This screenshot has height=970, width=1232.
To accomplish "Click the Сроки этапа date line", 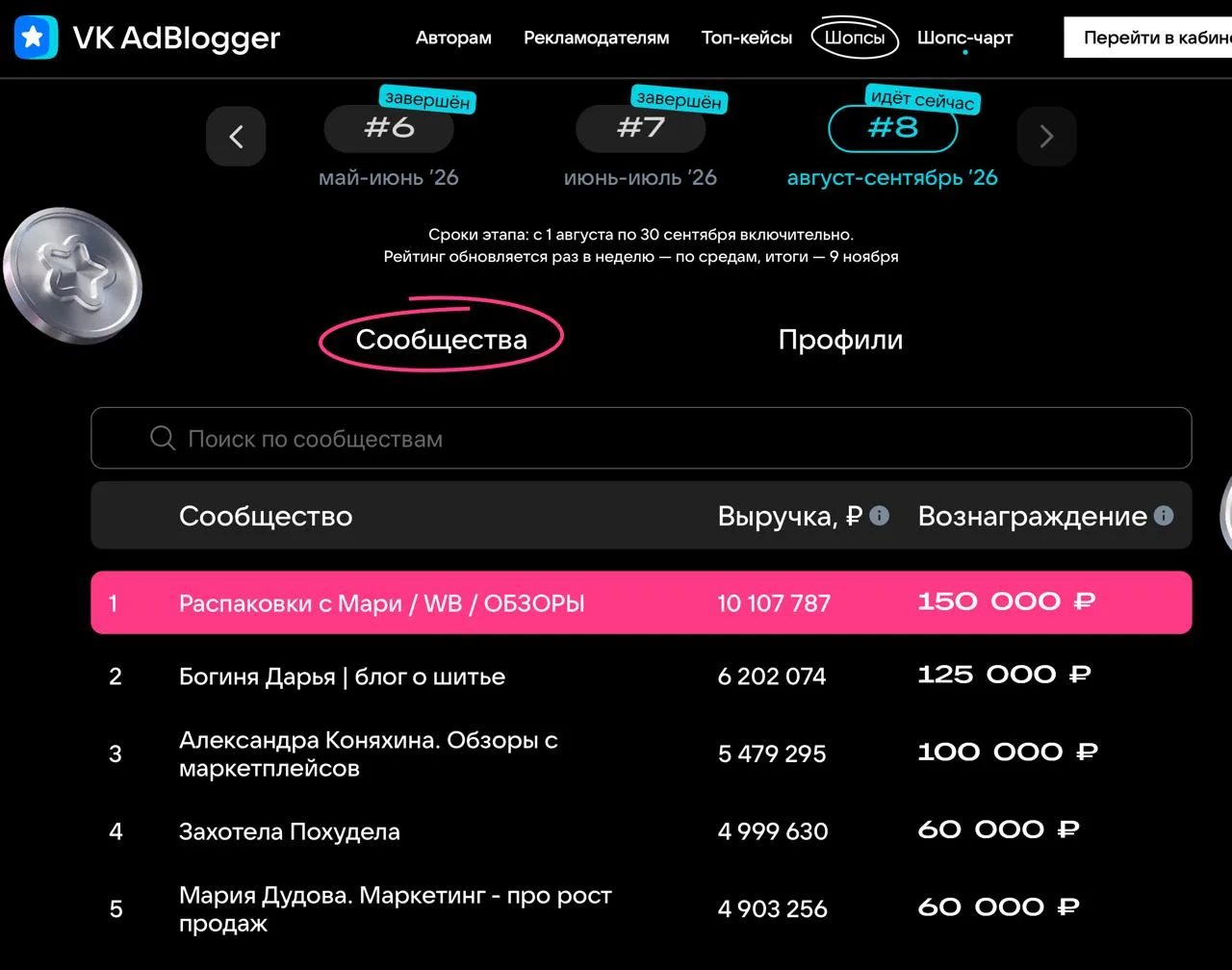I will pos(641,234).
